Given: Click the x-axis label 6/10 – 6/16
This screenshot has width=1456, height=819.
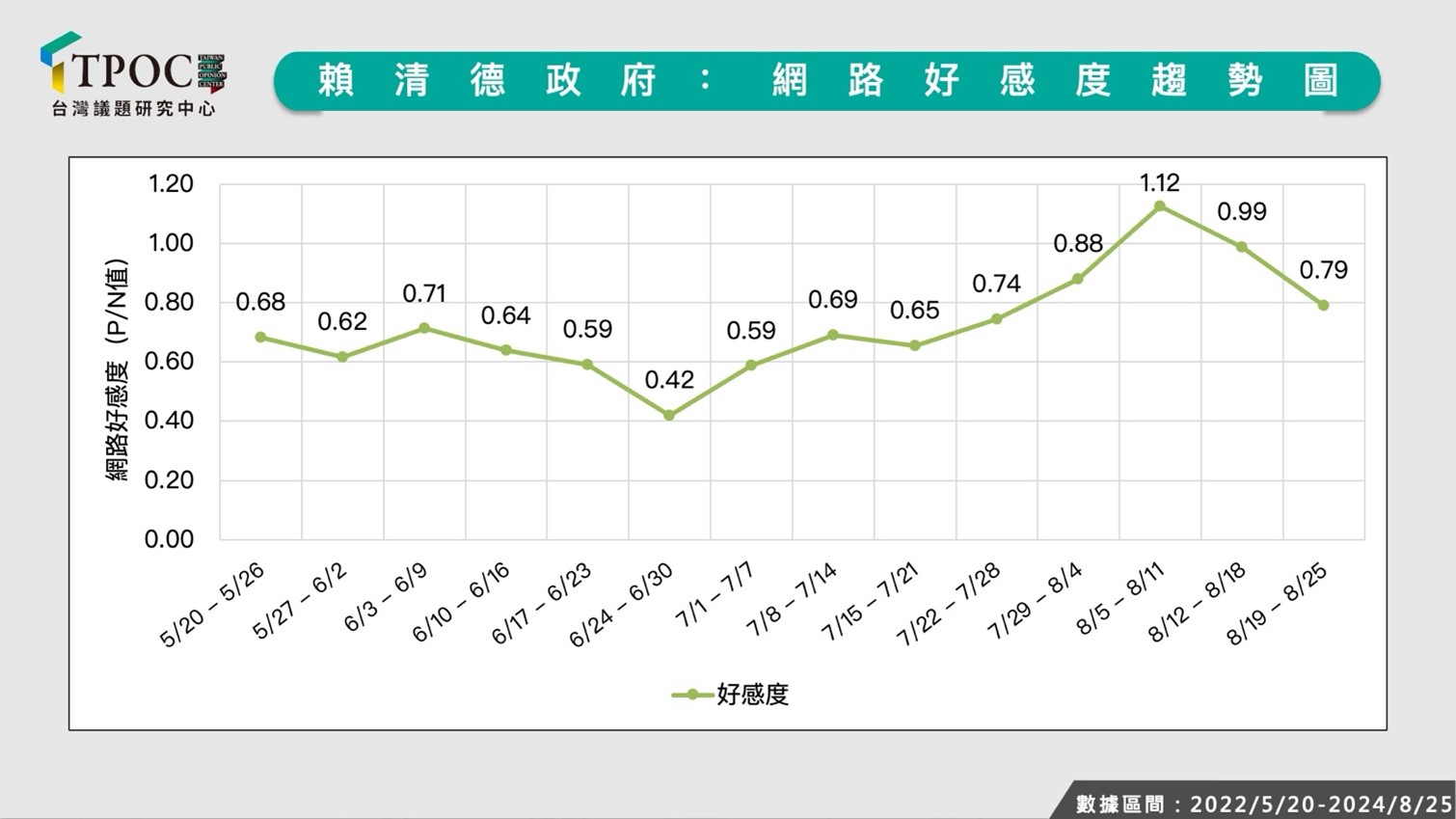Looking at the screenshot, I should coord(461,603).
